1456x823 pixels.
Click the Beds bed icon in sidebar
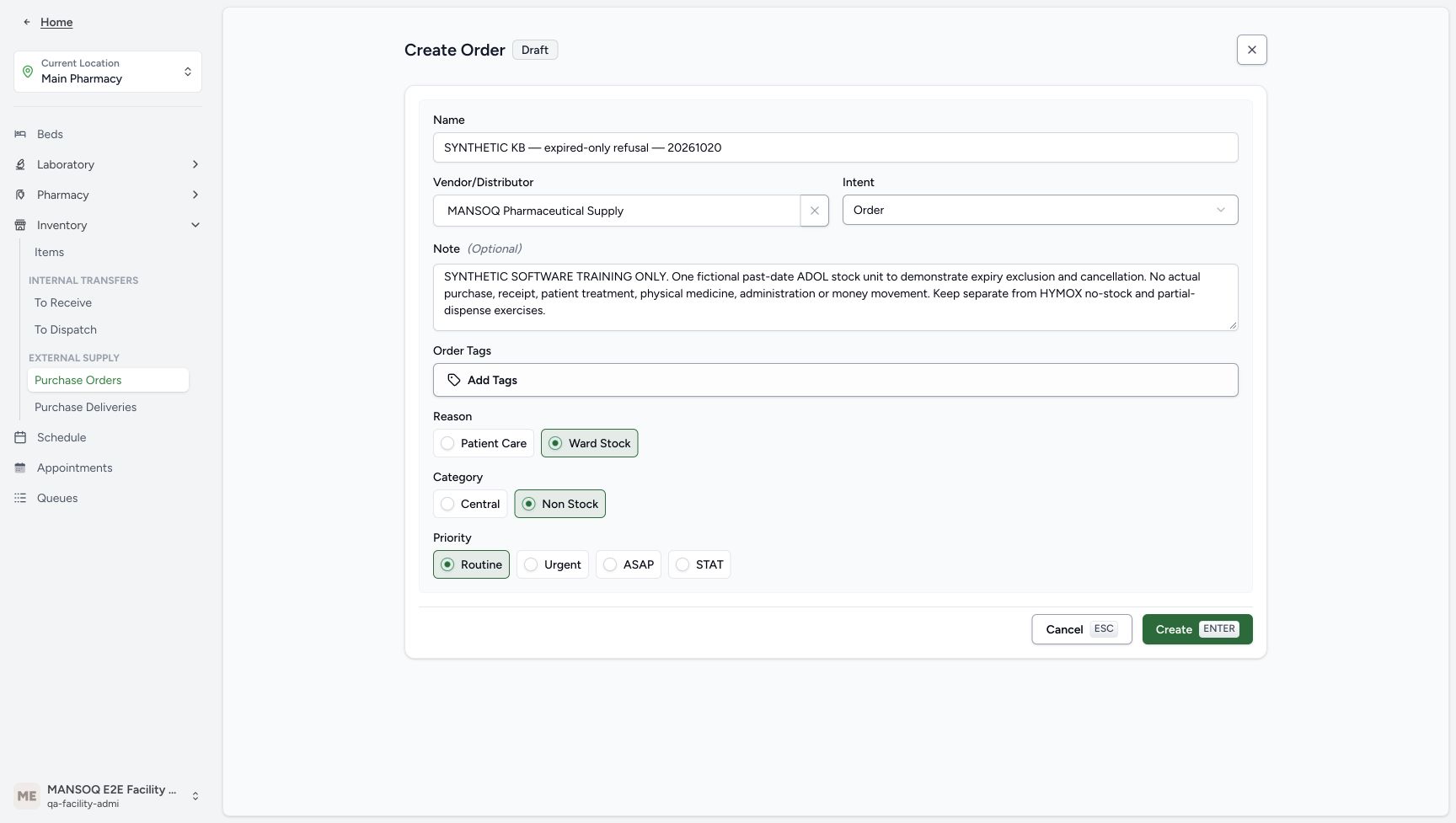click(20, 134)
